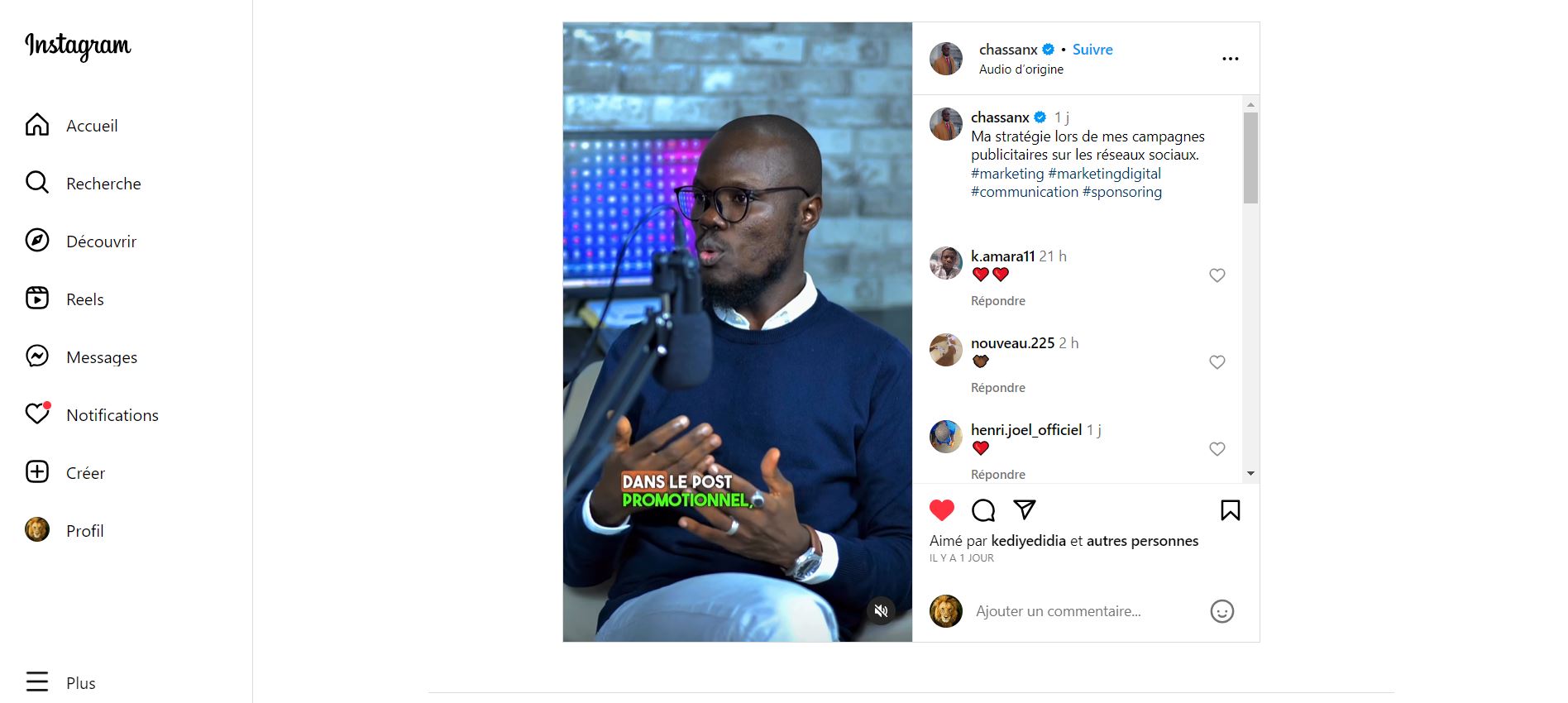The image size is (1568, 703).
Task: Toggle the red like heart on post
Action: pos(942,510)
